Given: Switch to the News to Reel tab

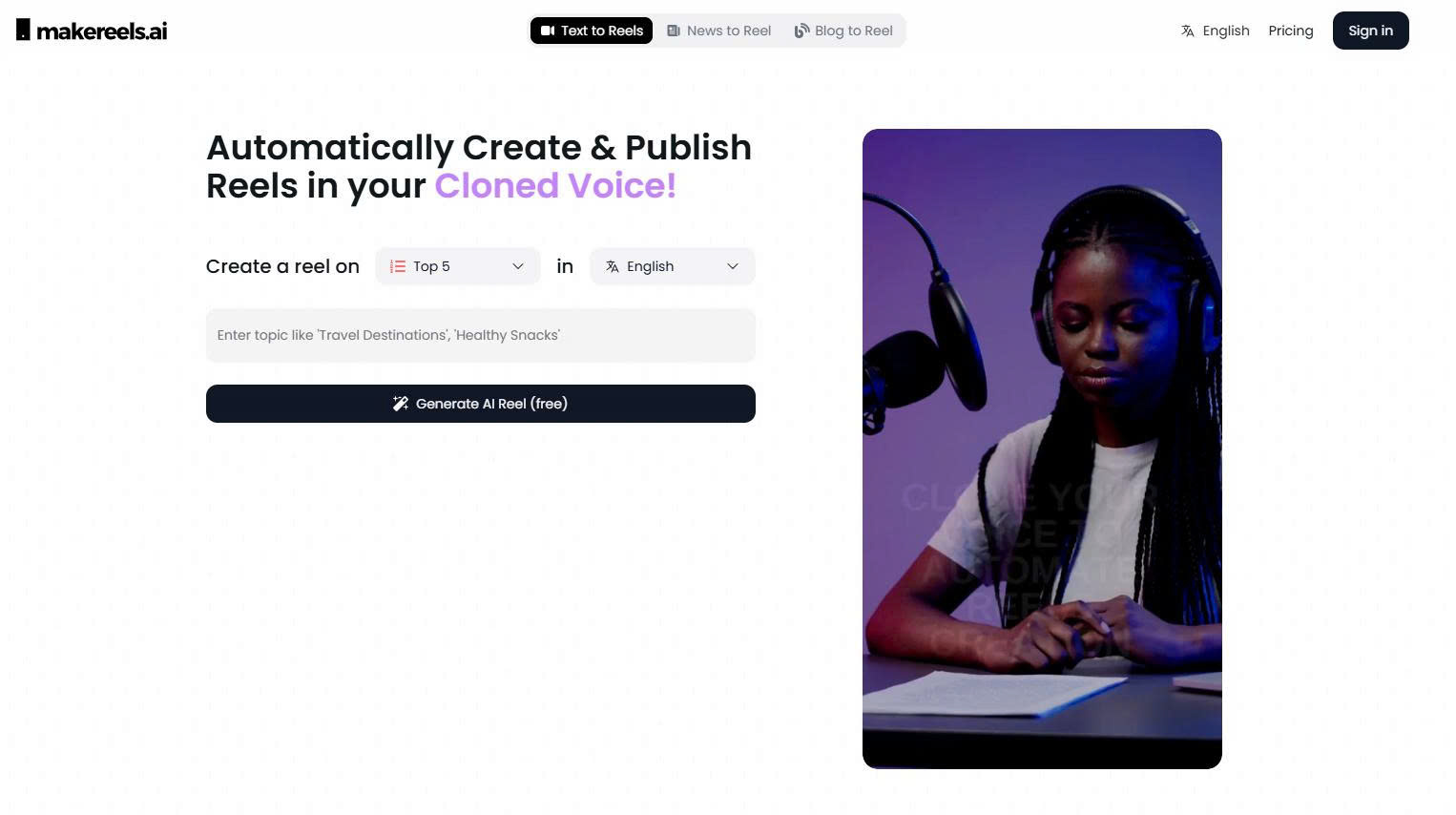Looking at the screenshot, I should tap(719, 31).
